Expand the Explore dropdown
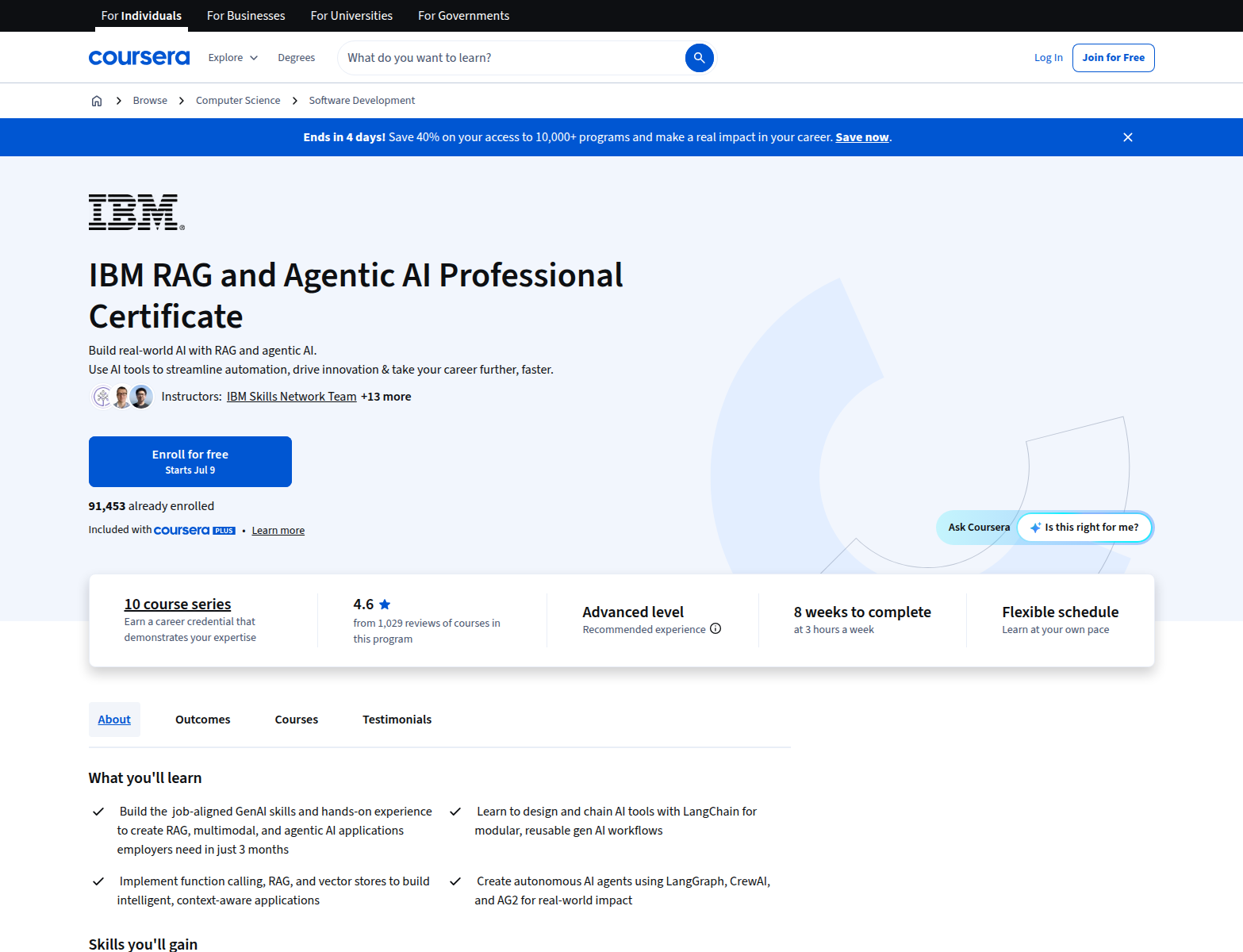The image size is (1243, 952). point(232,58)
